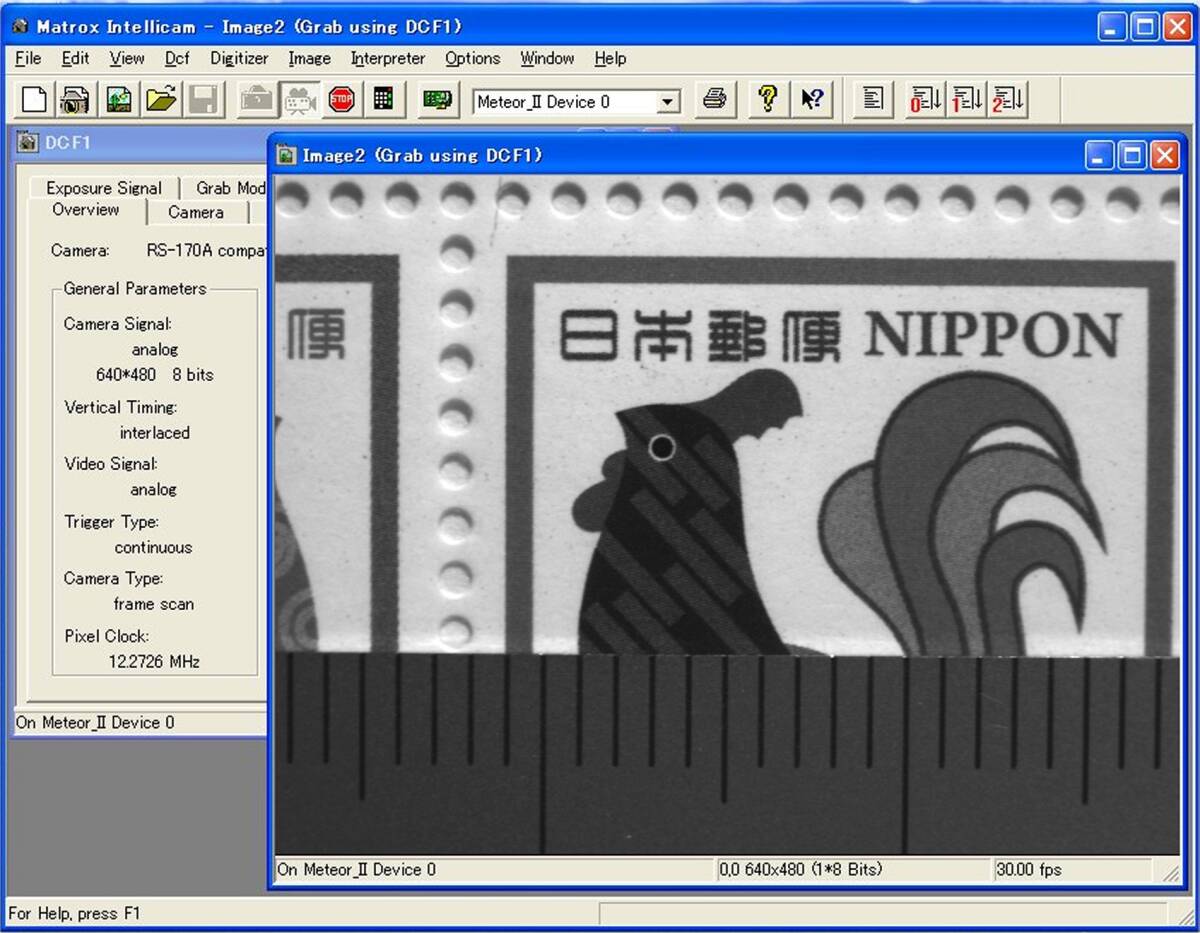Click 'On Meteor_II Device 0' in DCF1 status bar
This screenshot has height=933, width=1200.
coord(95,722)
